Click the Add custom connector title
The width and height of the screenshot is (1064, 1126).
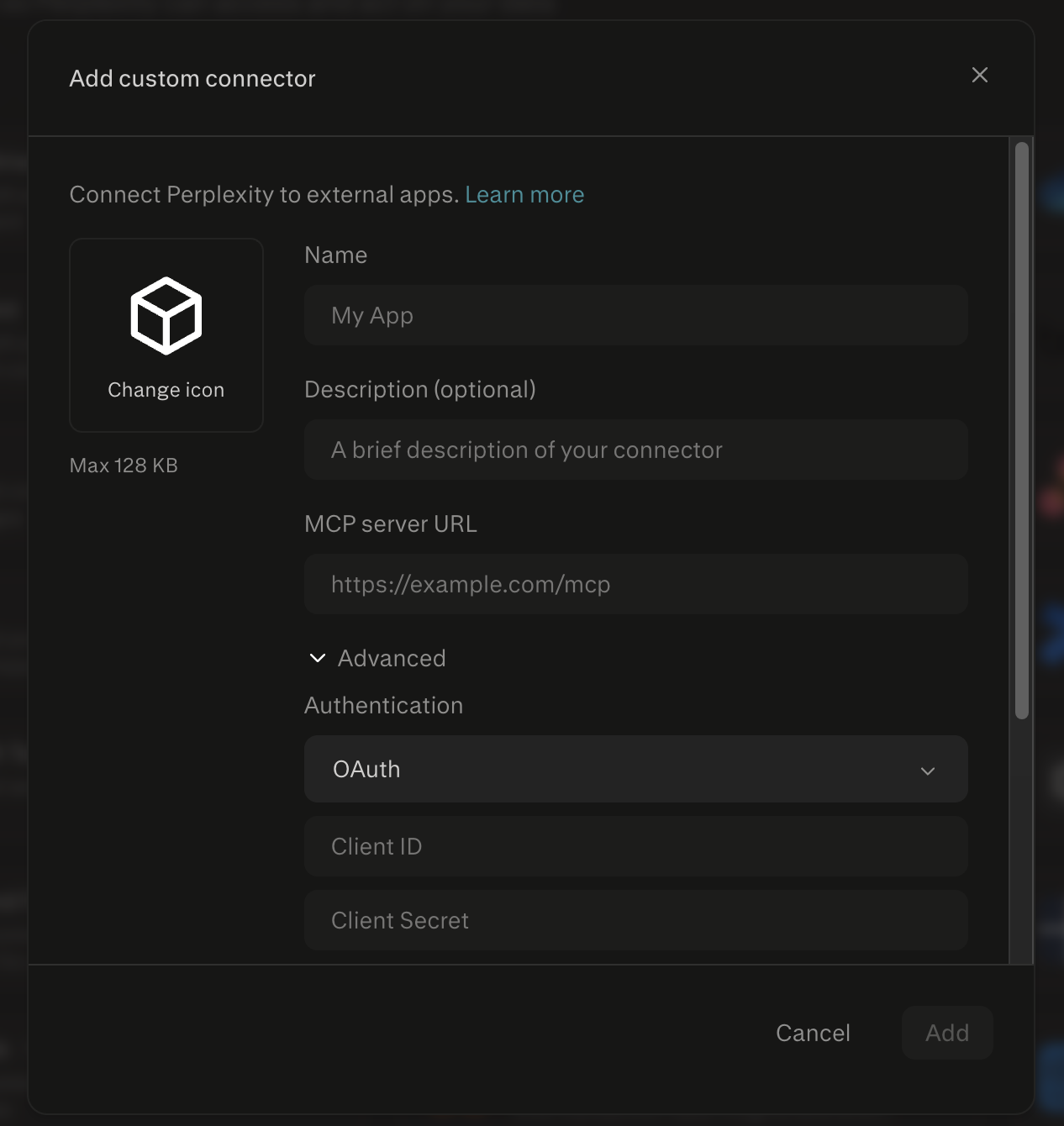pos(192,78)
